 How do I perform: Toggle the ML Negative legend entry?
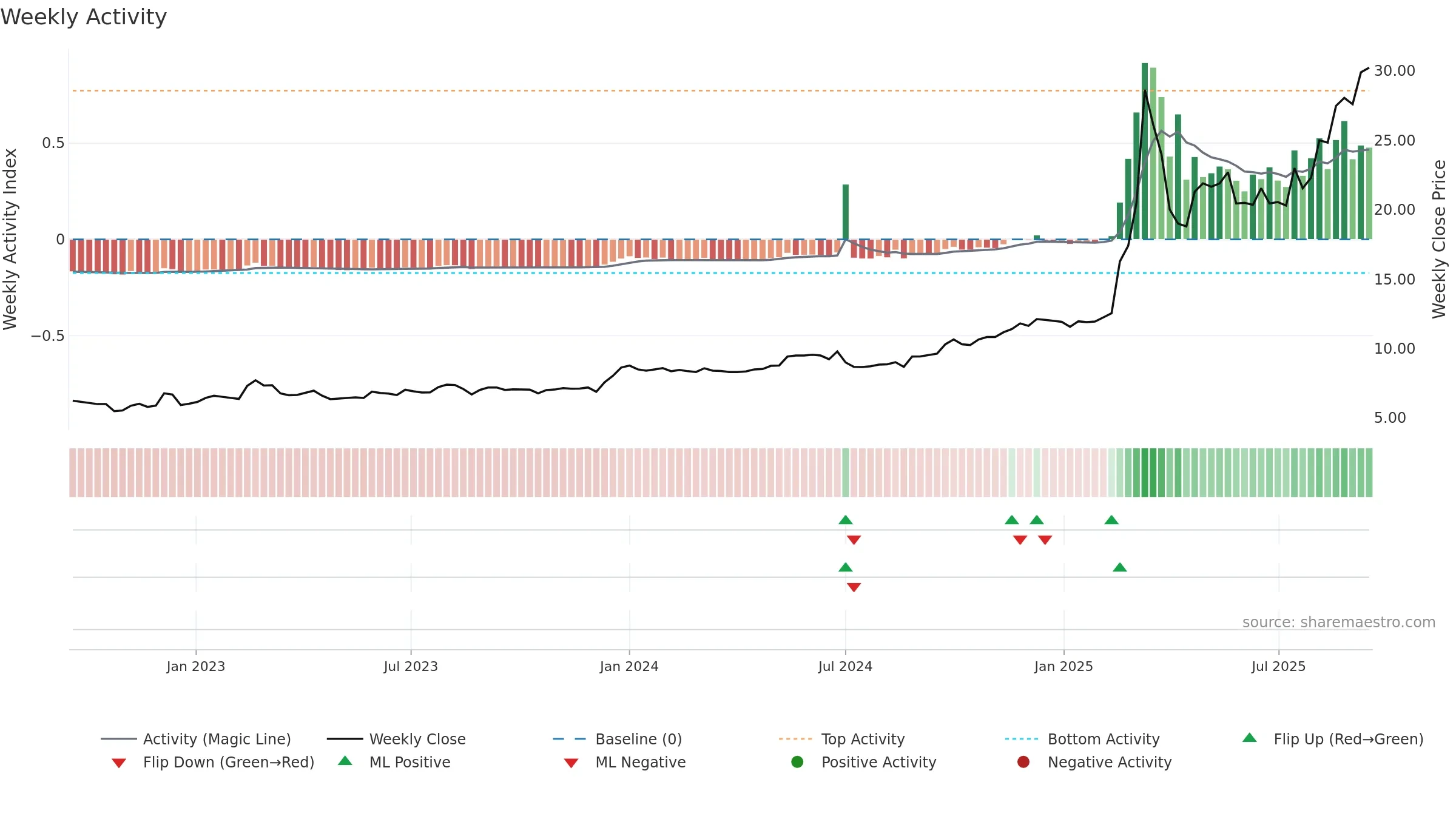[625, 762]
